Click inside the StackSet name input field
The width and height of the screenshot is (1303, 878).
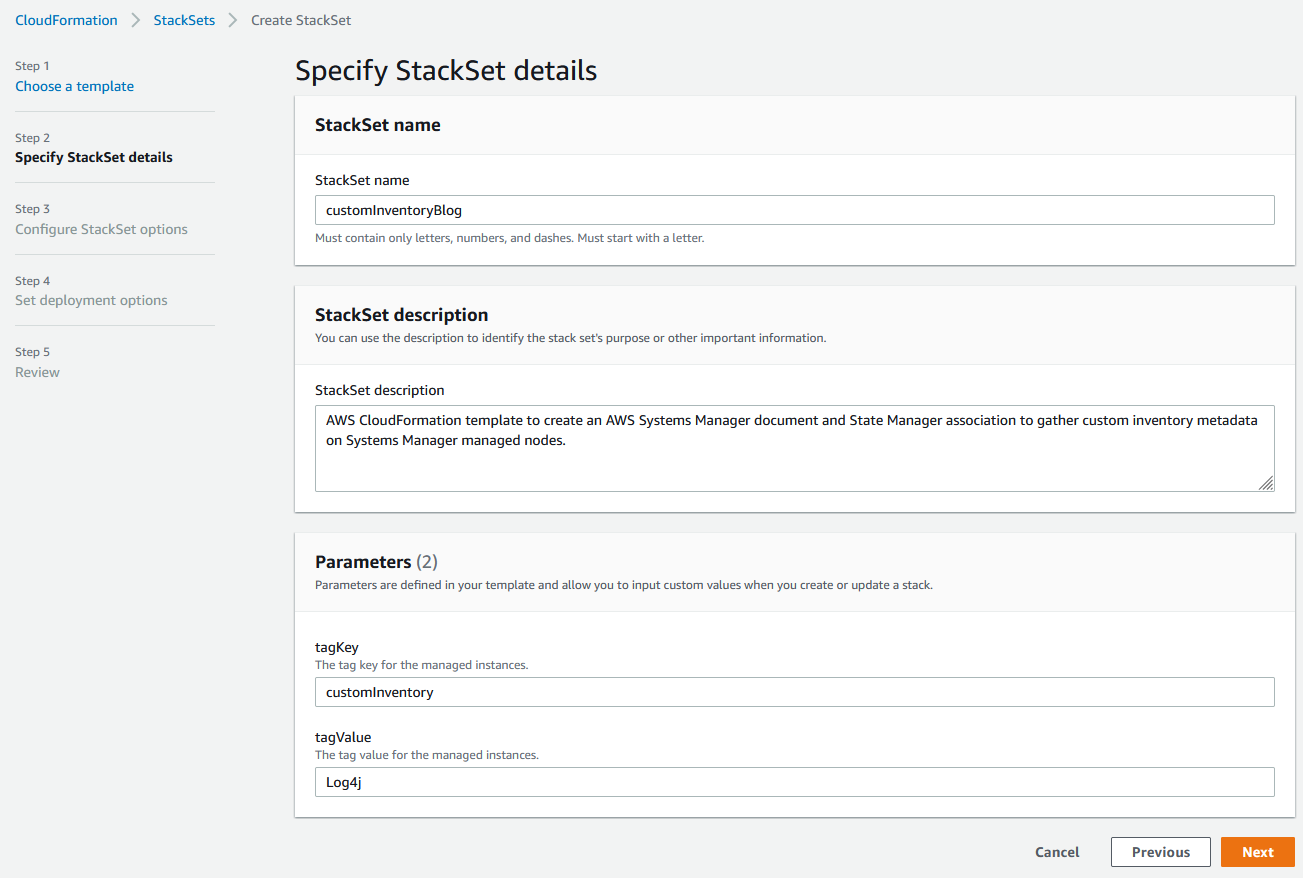(795, 210)
